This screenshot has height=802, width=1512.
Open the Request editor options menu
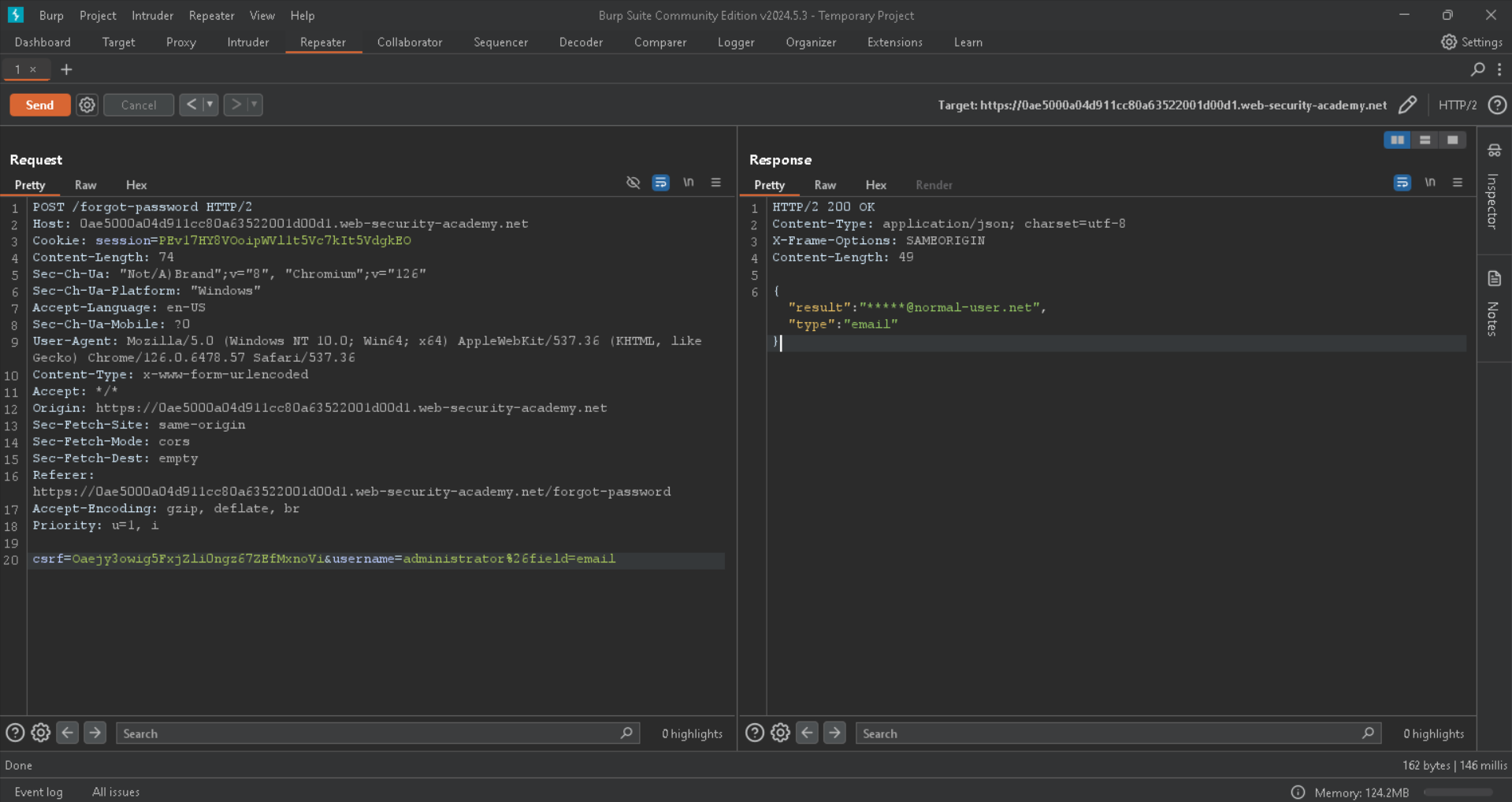click(x=715, y=183)
